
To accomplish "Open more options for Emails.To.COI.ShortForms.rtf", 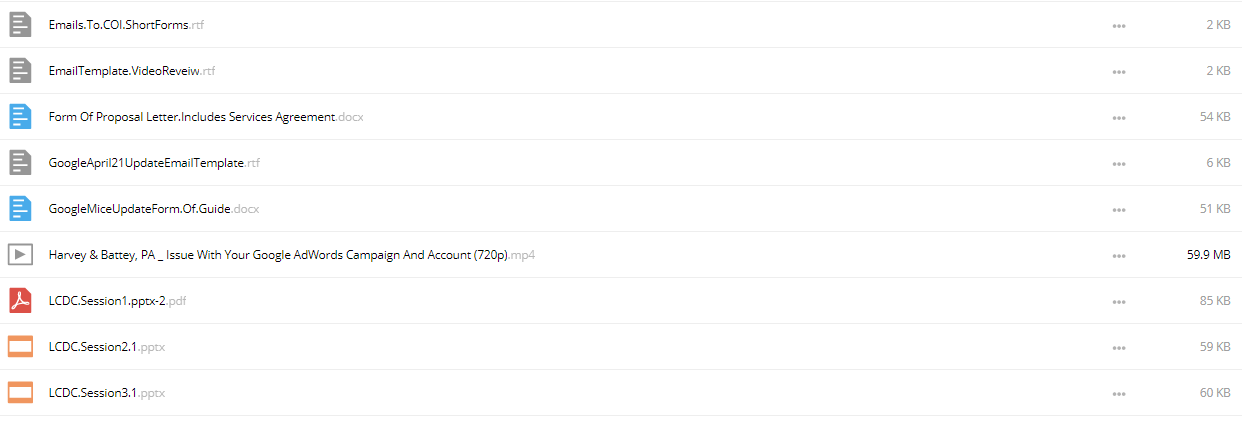I will click(1119, 26).
